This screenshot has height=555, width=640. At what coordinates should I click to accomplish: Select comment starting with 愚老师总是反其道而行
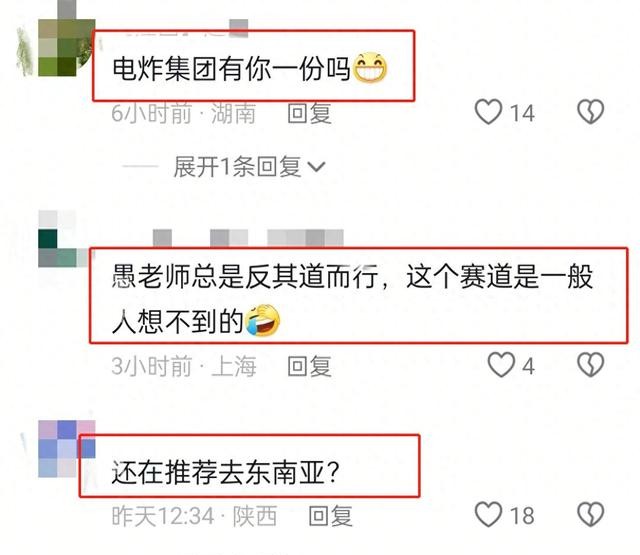[352, 299]
